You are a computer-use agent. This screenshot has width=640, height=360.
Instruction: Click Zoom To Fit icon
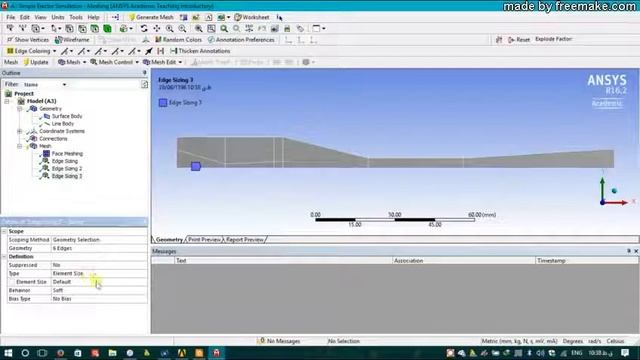(x=198, y=29)
